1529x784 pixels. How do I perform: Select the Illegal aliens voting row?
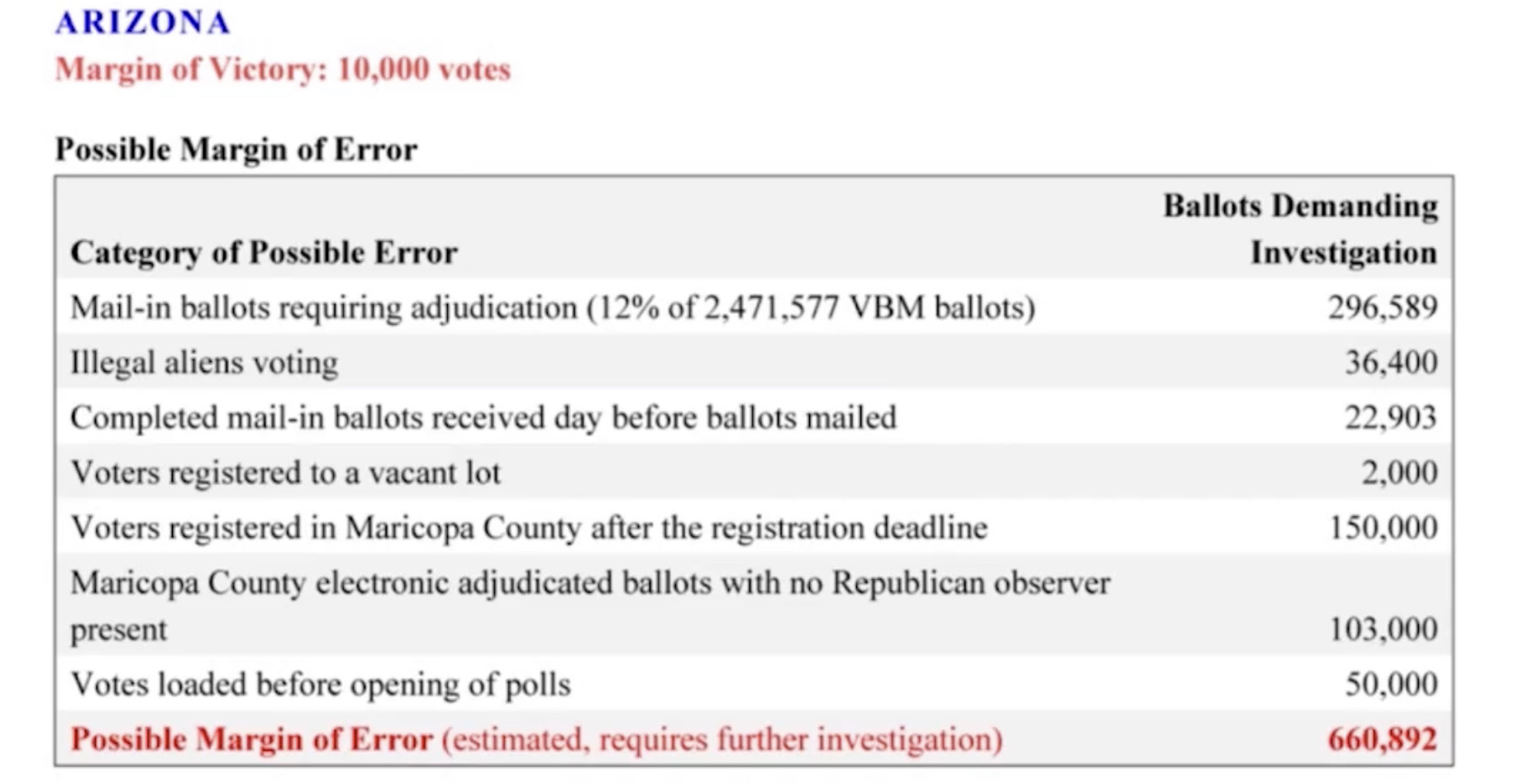pos(754,362)
